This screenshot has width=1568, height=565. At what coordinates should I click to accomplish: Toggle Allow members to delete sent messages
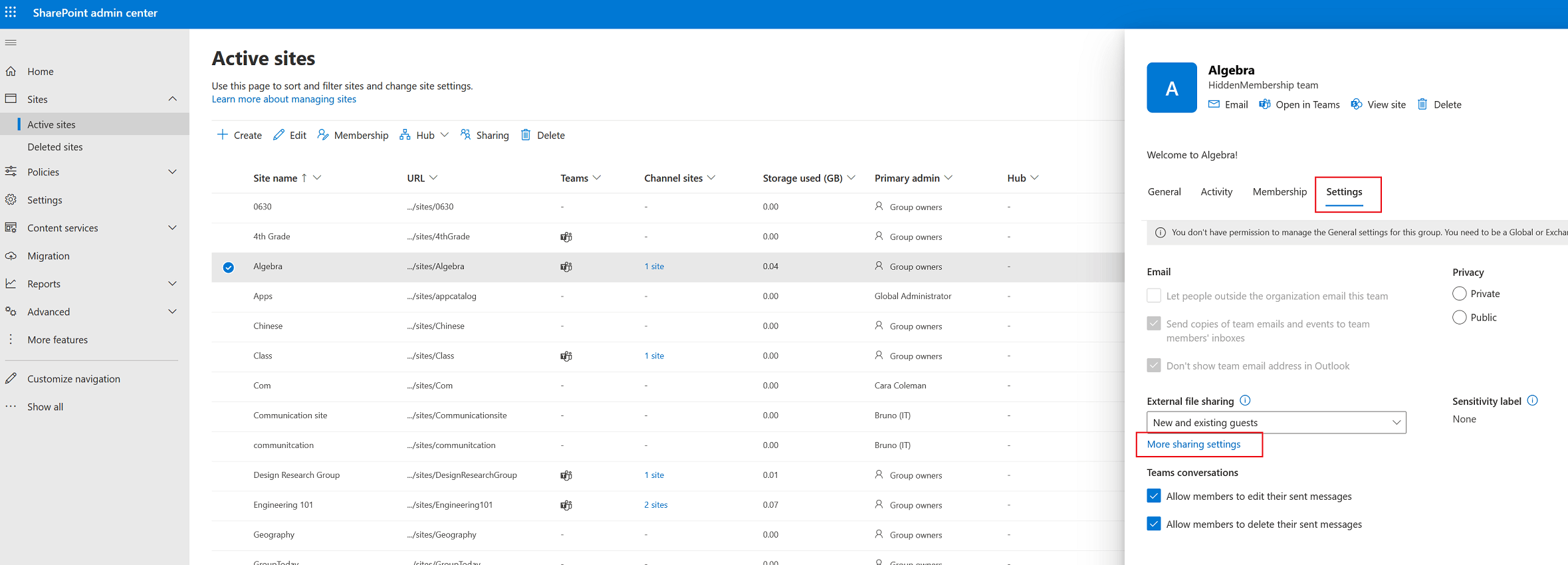(x=1154, y=524)
